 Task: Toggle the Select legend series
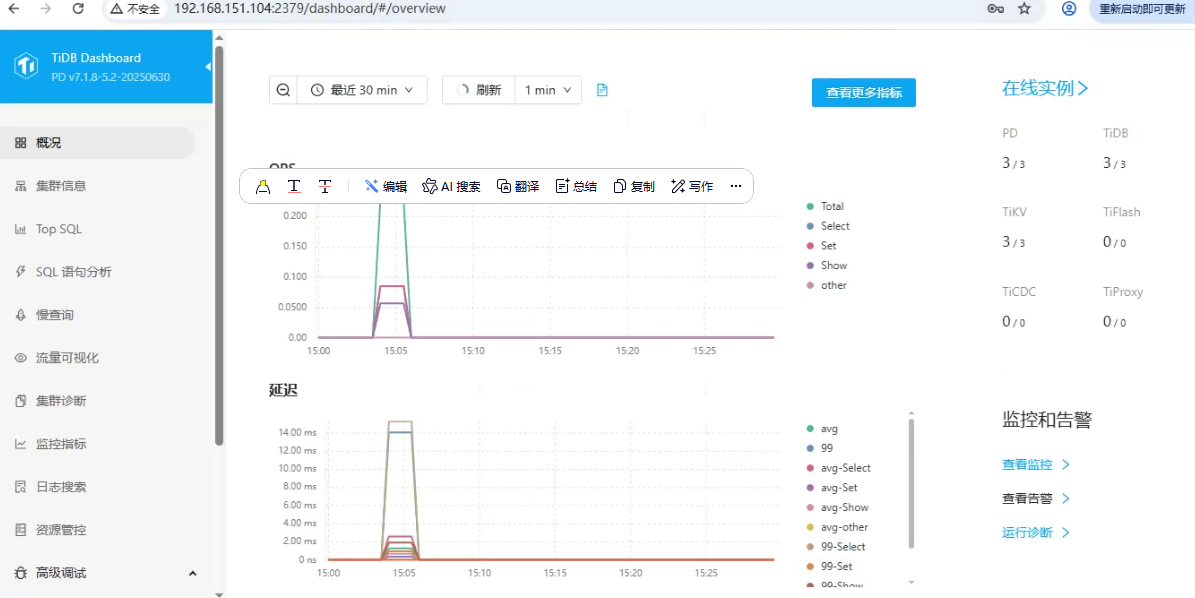(828, 226)
